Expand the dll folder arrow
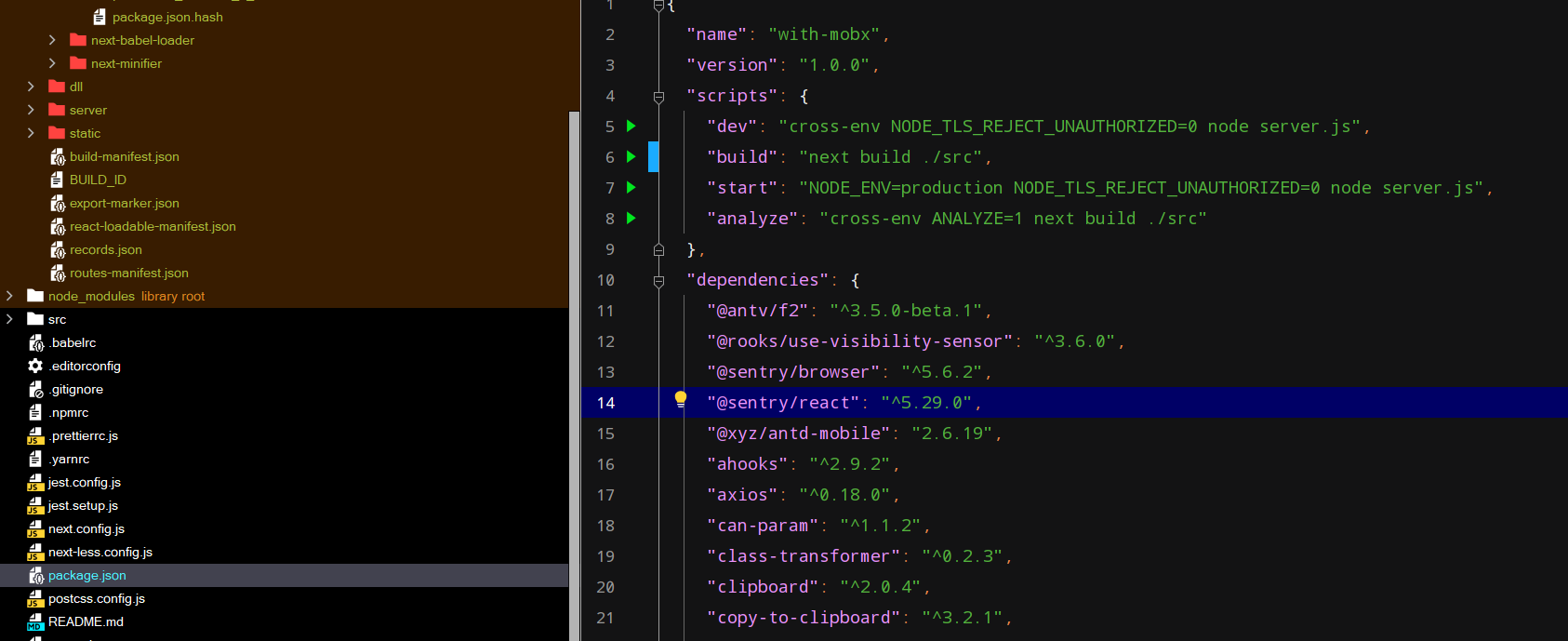 [x=31, y=87]
